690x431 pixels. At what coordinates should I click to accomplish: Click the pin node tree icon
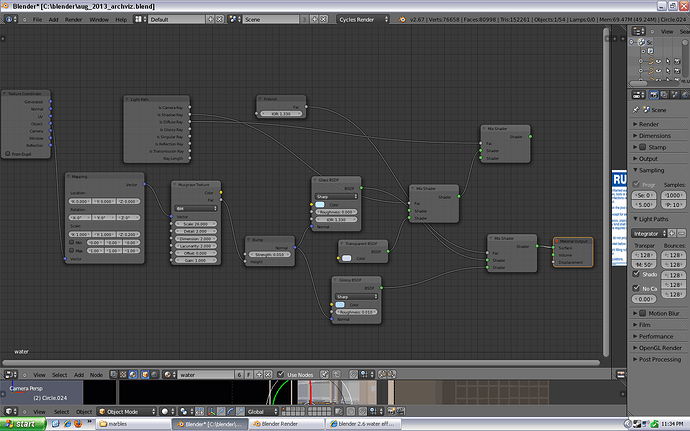point(324,375)
